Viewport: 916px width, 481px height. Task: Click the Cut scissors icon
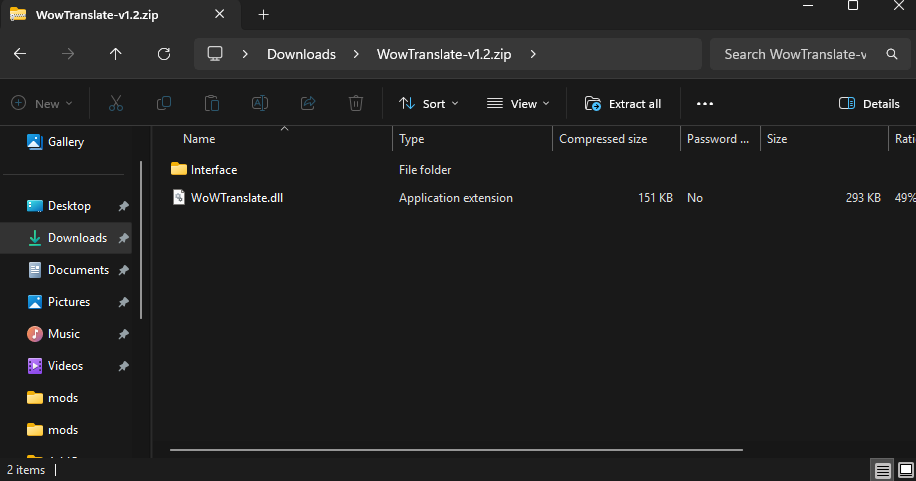116,103
